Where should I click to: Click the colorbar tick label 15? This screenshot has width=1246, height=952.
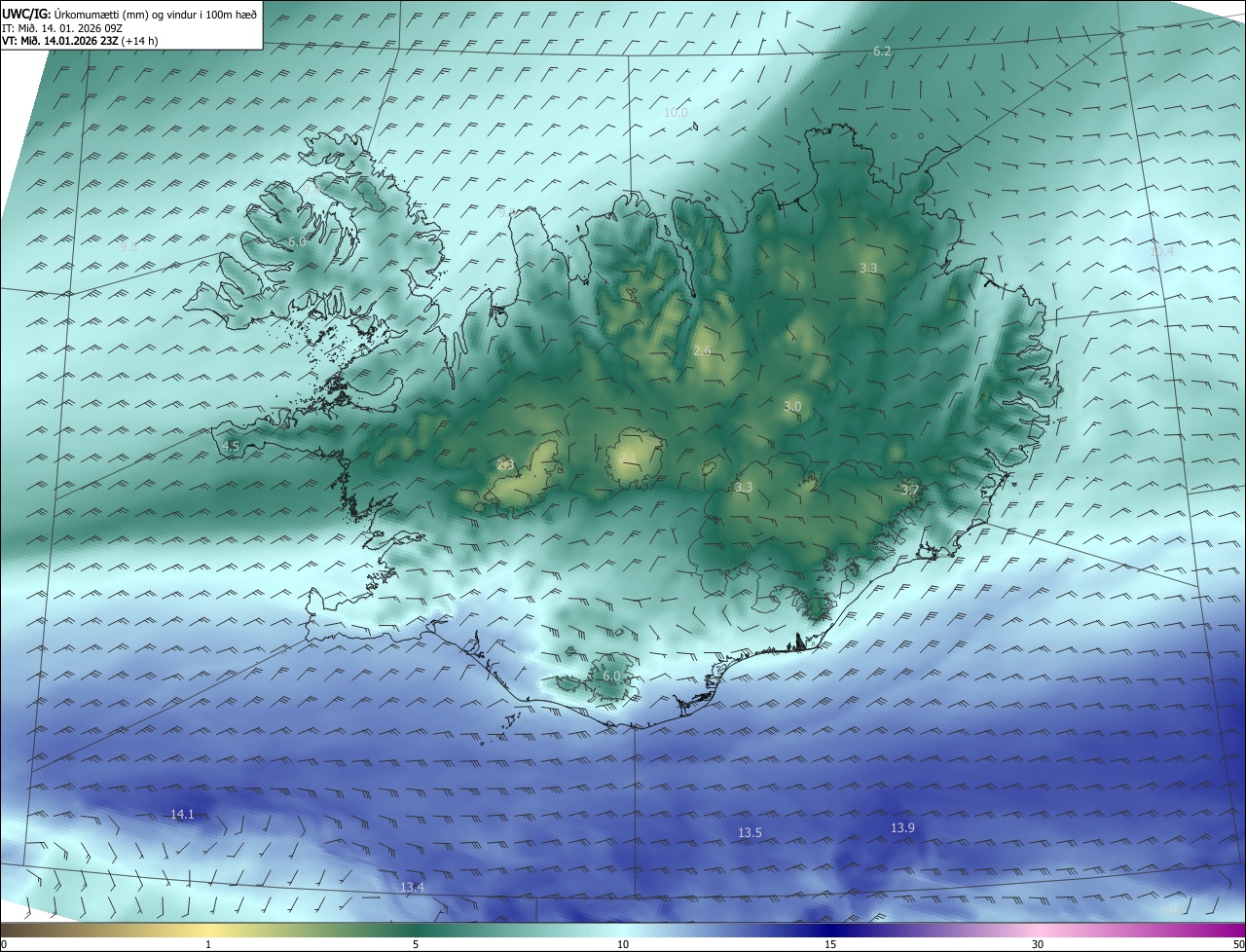coord(830,944)
